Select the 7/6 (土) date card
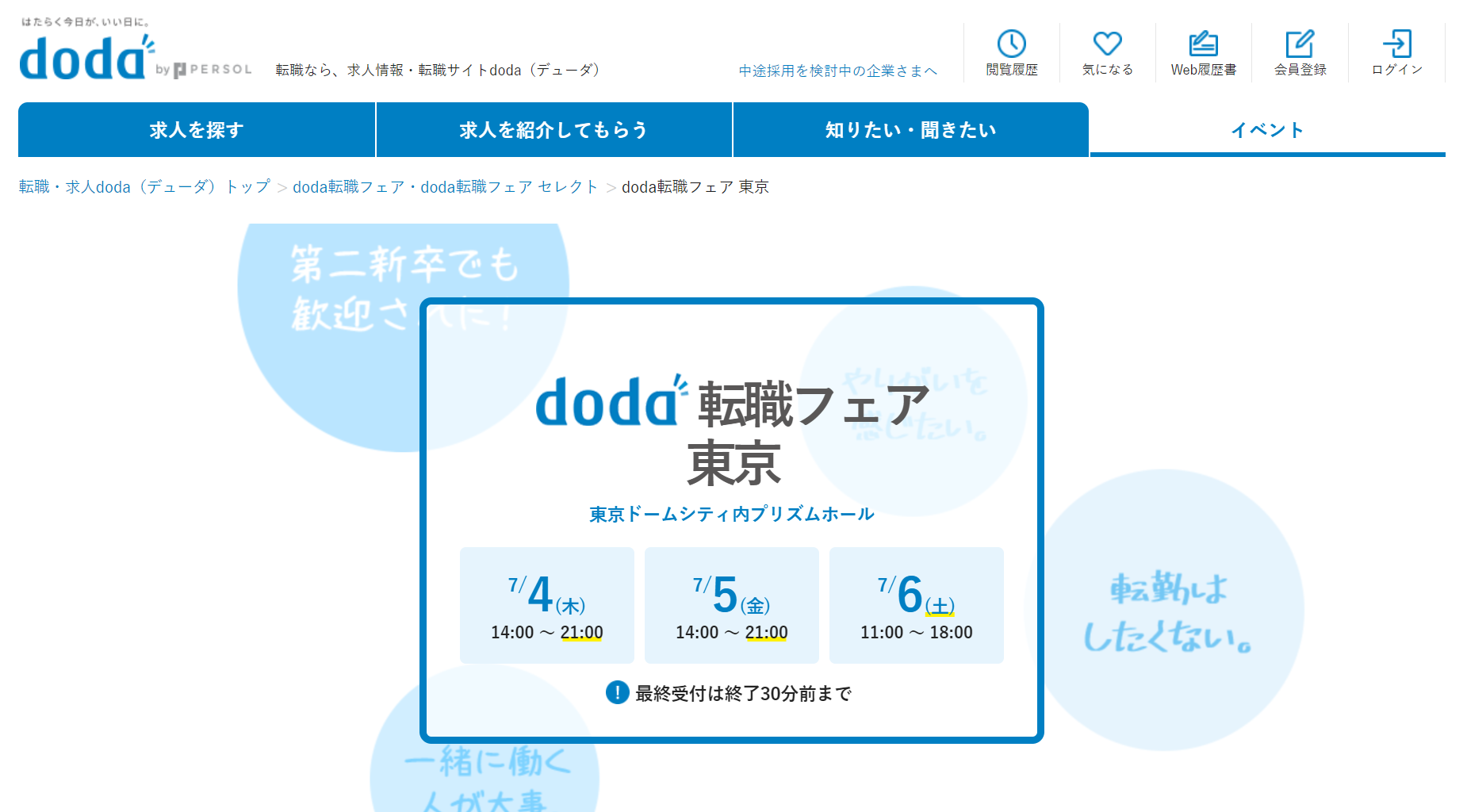Viewport: 1467px width, 812px height. pyautogui.click(x=917, y=605)
